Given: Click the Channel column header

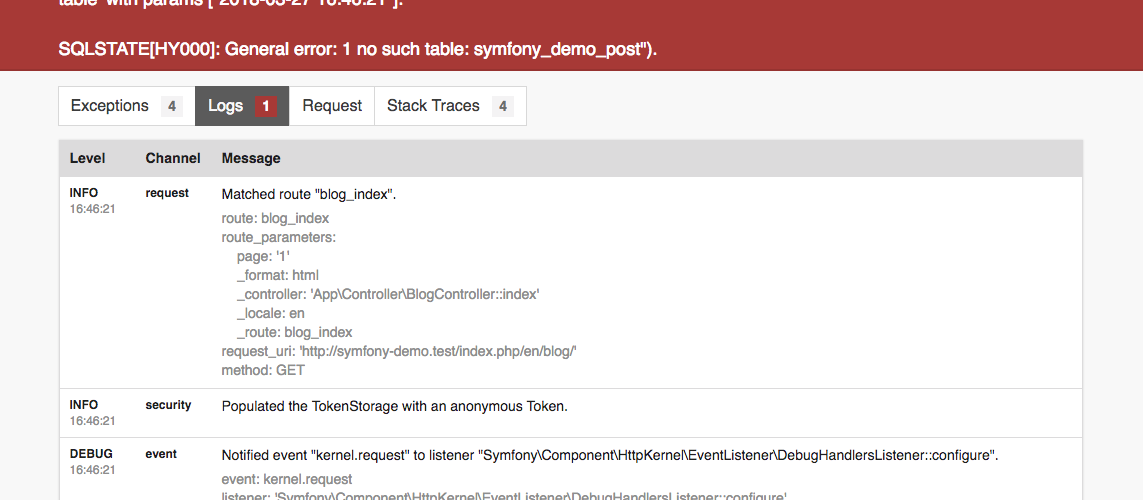Looking at the screenshot, I should (173, 158).
